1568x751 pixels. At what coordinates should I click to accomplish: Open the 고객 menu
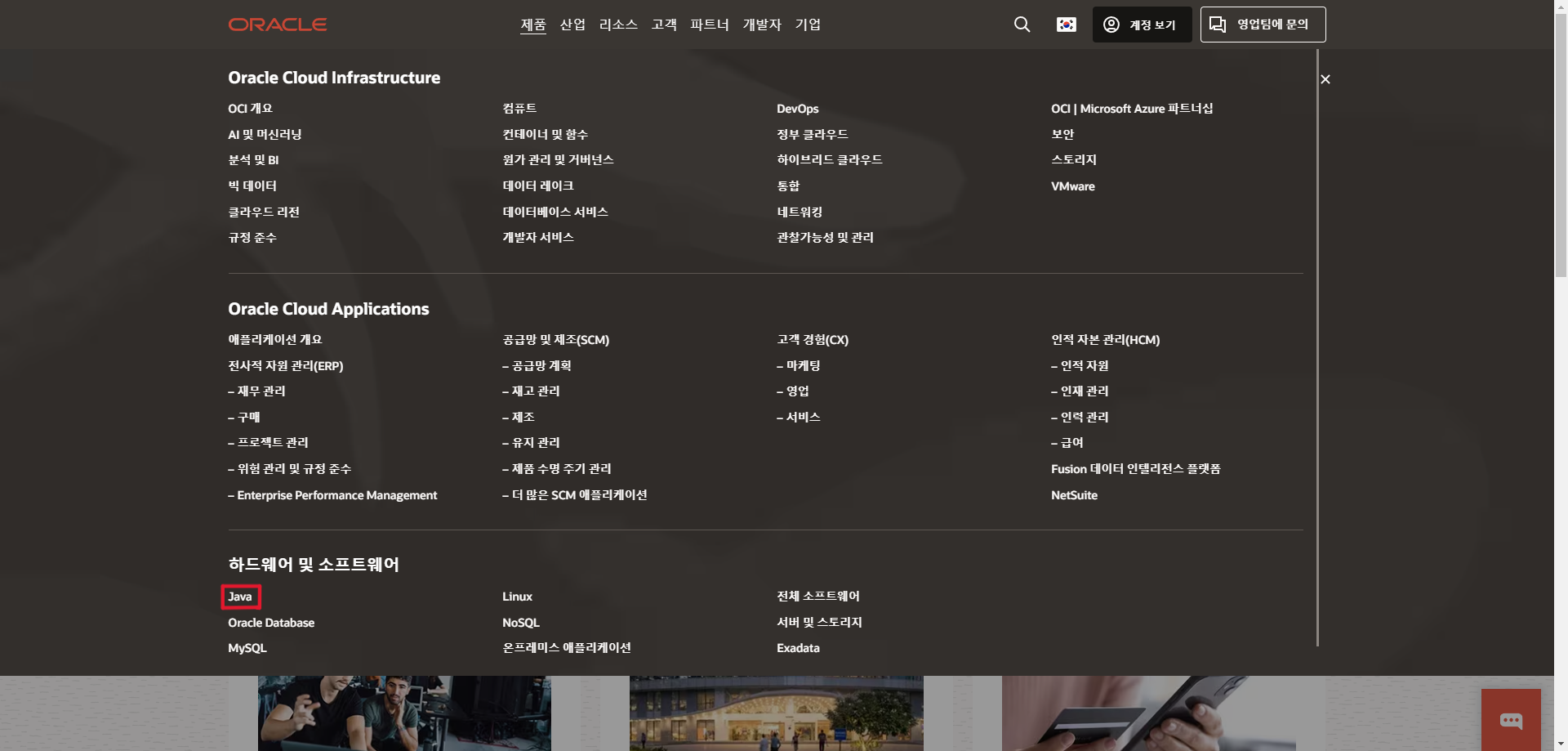664,25
